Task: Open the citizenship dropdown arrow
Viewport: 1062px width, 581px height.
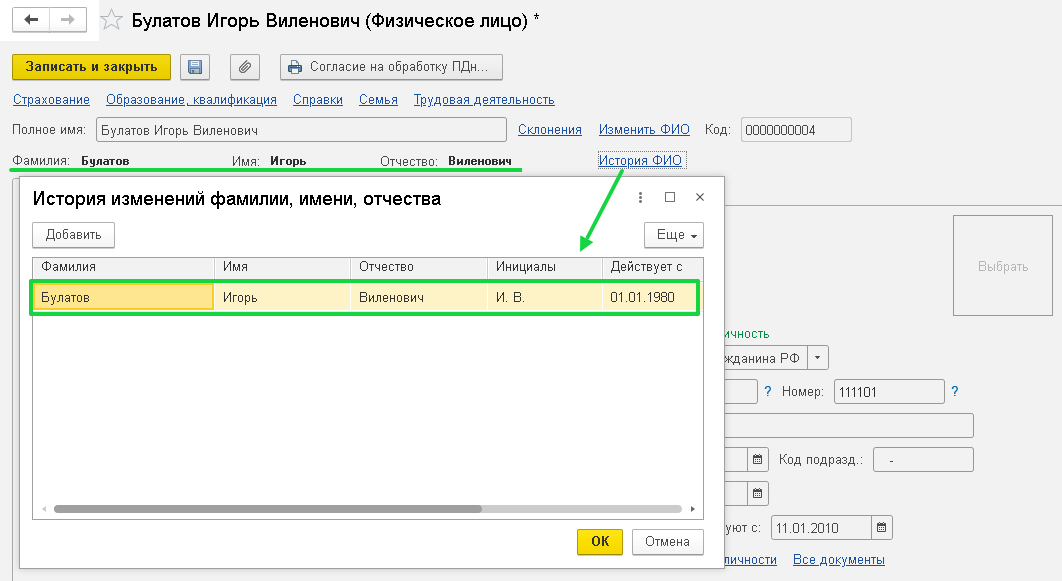Action: 817,358
